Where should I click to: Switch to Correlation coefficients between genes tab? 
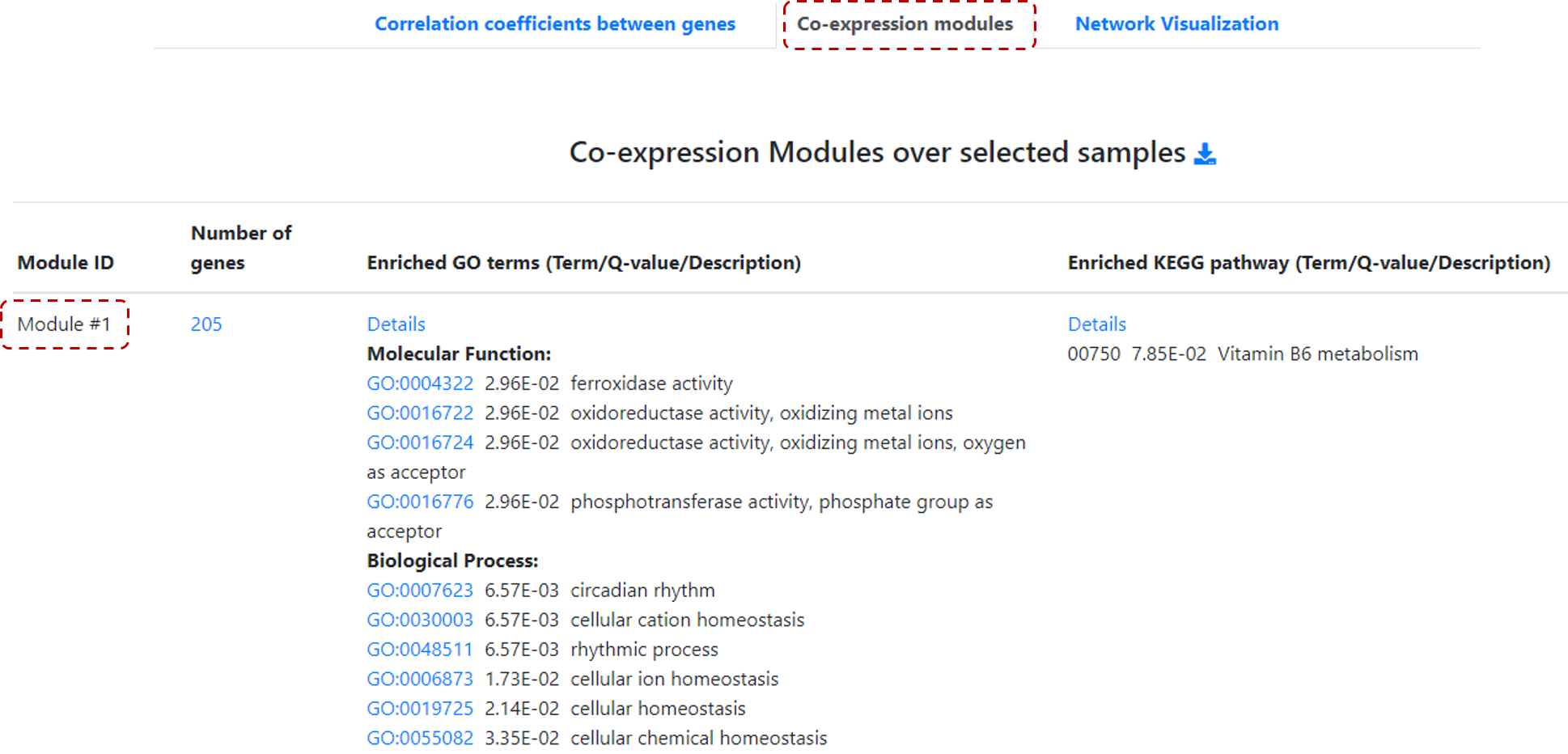(x=555, y=24)
